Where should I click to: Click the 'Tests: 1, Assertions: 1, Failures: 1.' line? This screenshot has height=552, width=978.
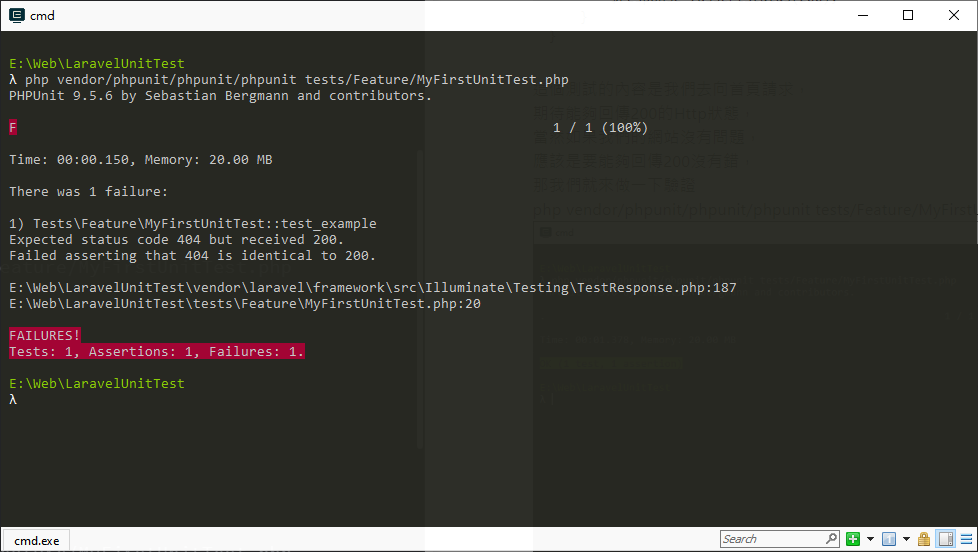coord(157,352)
